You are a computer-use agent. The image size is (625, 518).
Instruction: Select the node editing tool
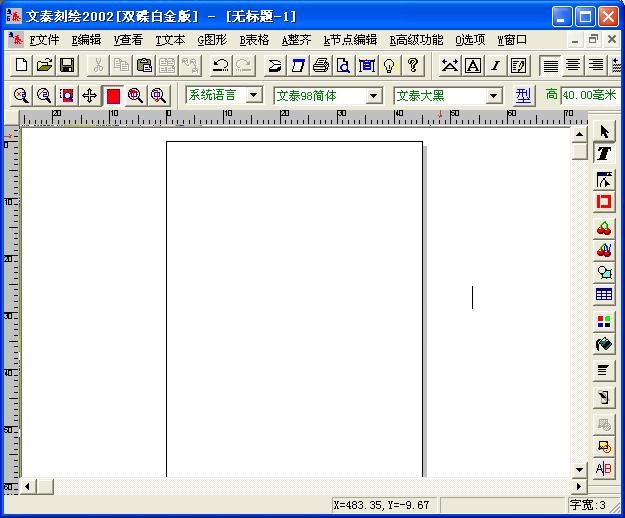(x=604, y=180)
